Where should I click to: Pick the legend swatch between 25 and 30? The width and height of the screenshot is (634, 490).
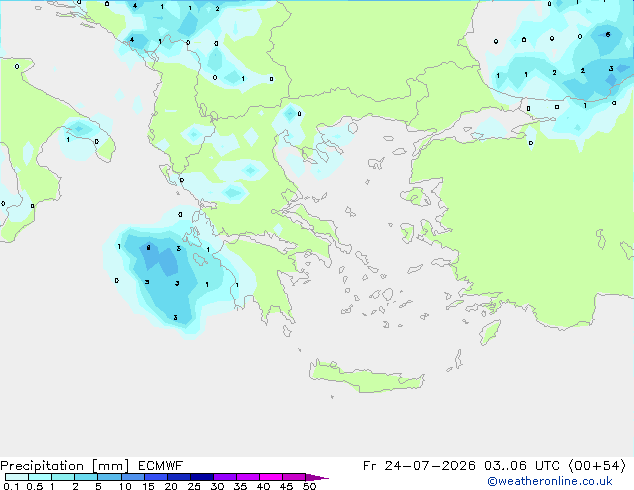coord(201,477)
